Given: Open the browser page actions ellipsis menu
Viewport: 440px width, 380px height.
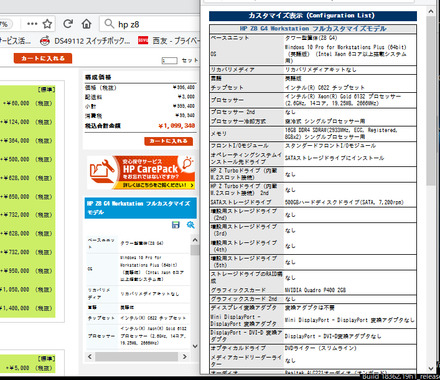Looking at the screenshot, I should [32, 24].
